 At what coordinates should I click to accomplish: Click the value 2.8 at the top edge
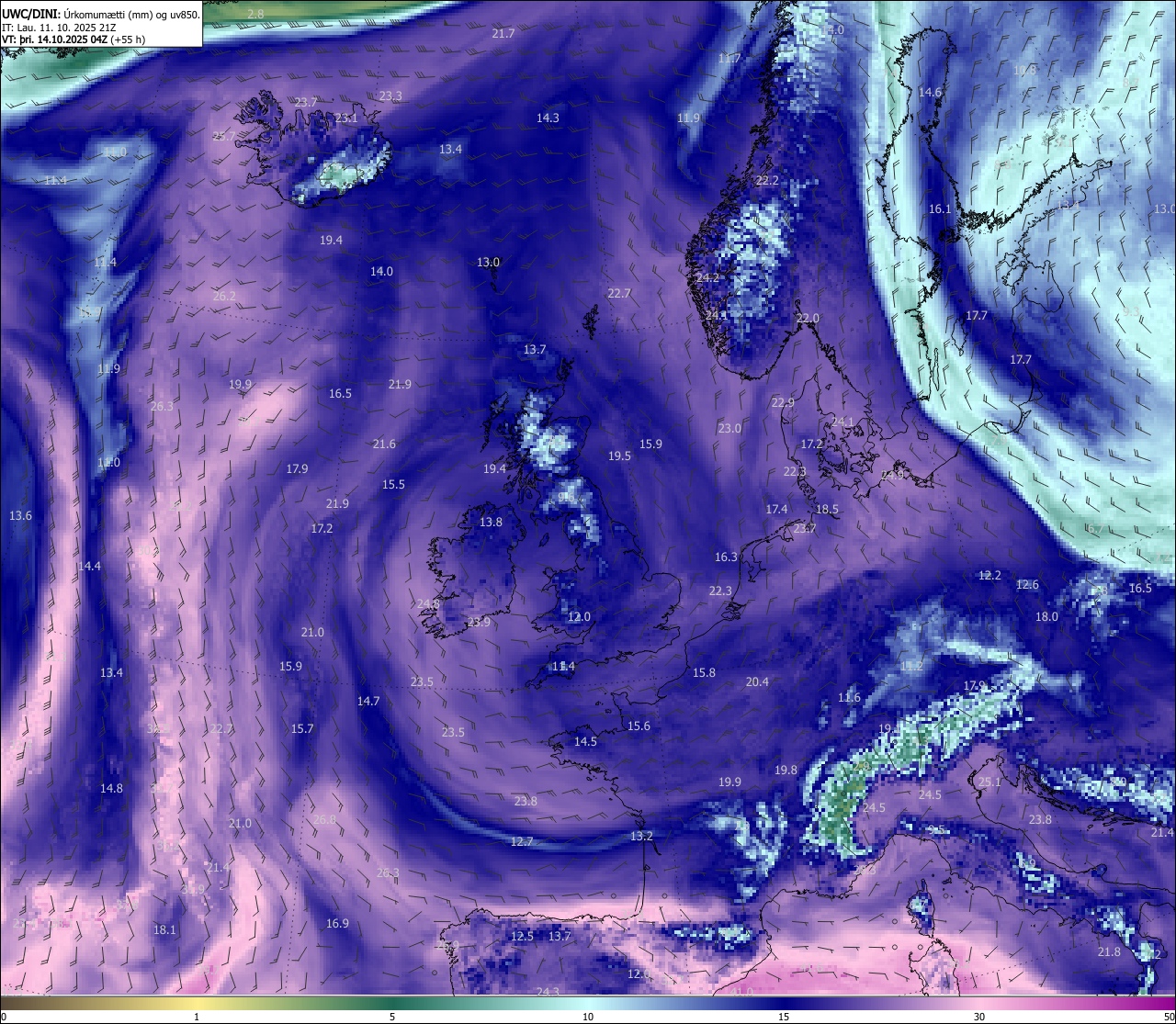tap(255, 14)
